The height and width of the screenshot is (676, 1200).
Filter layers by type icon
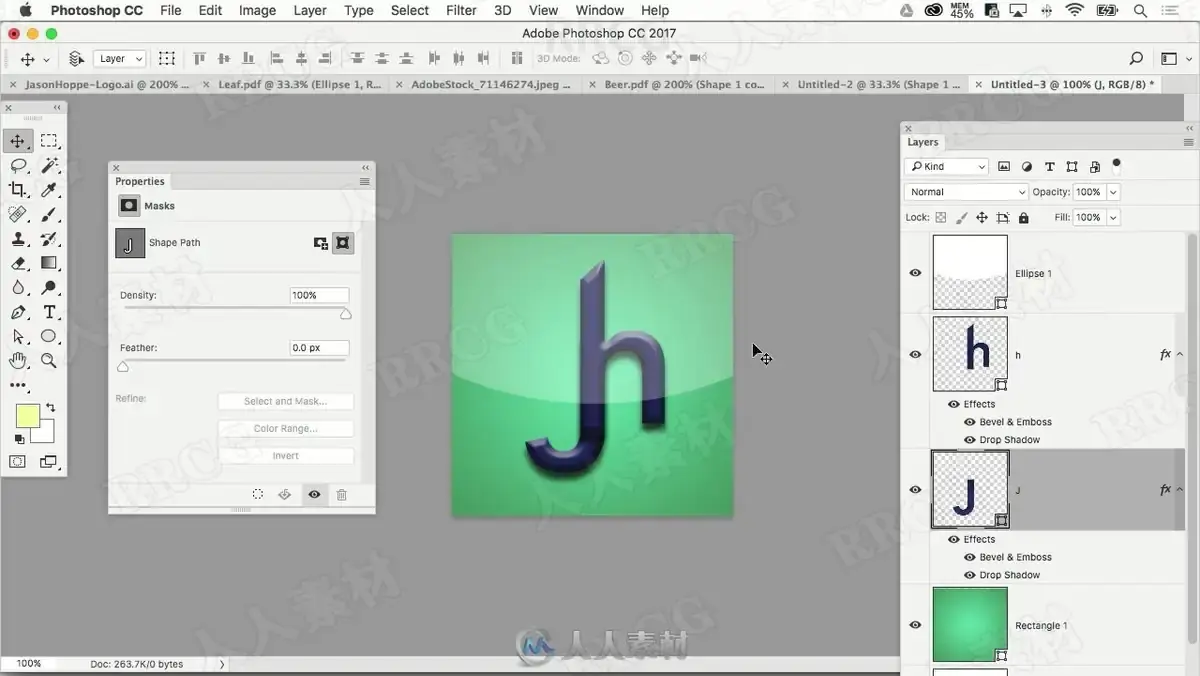point(1049,167)
